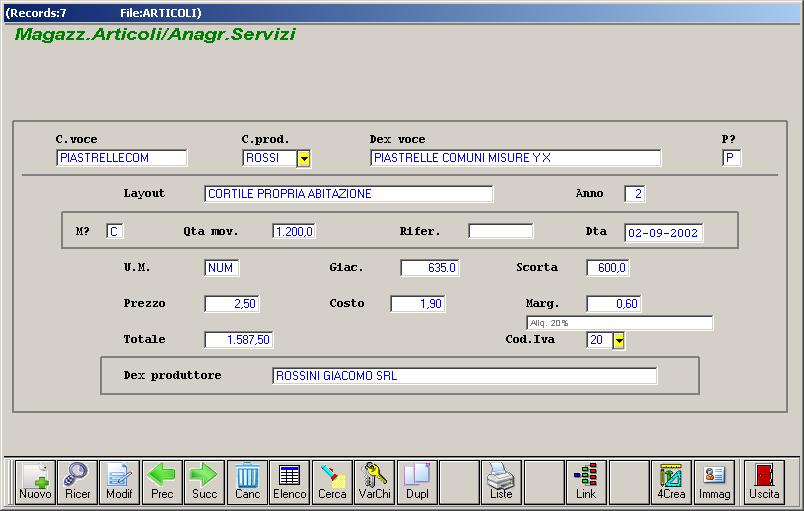Open the Ricer search tool
The width and height of the screenshot is (804, 511).
[x=77, y=481]
